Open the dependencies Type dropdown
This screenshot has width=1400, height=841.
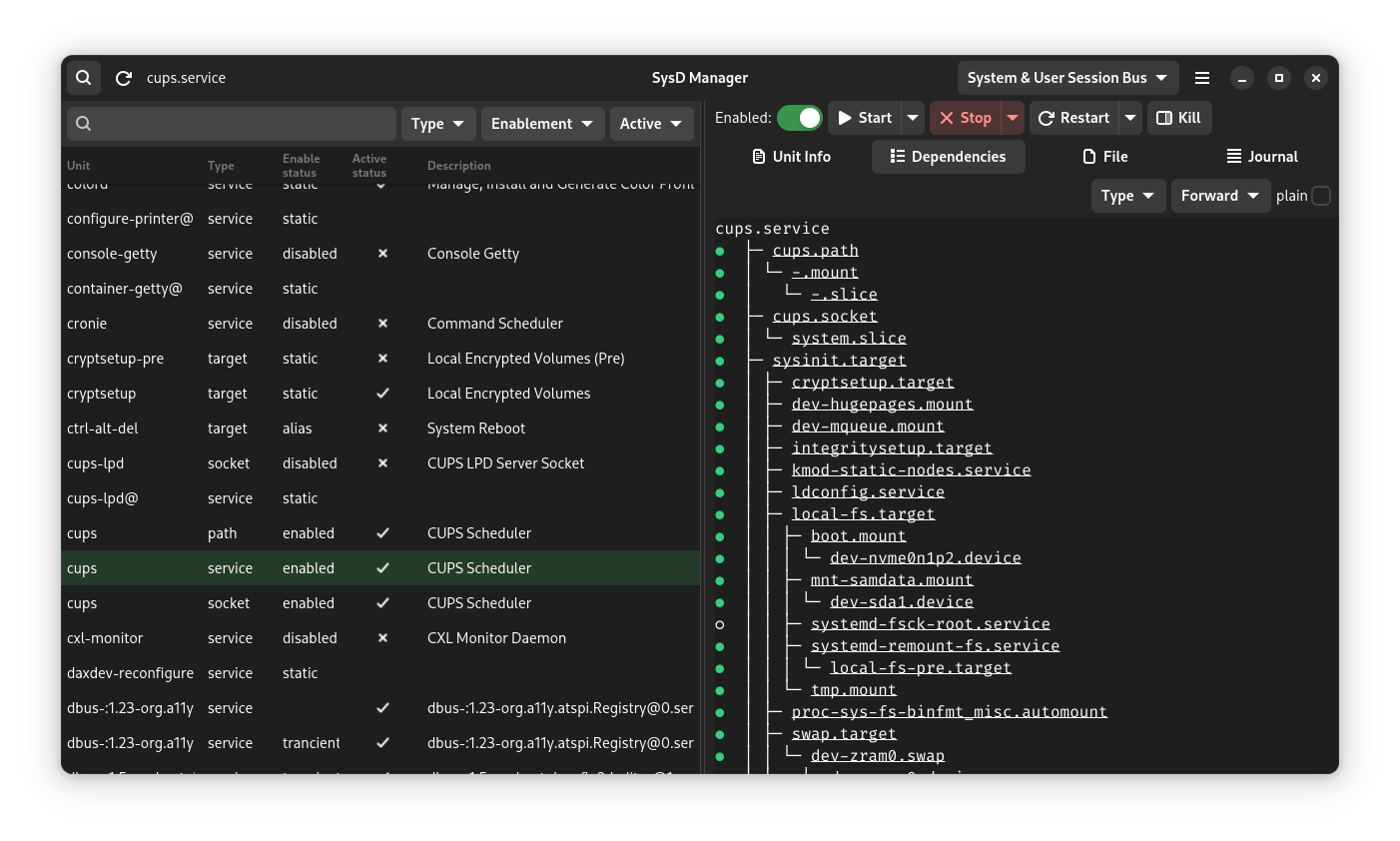pos(1127,196)
